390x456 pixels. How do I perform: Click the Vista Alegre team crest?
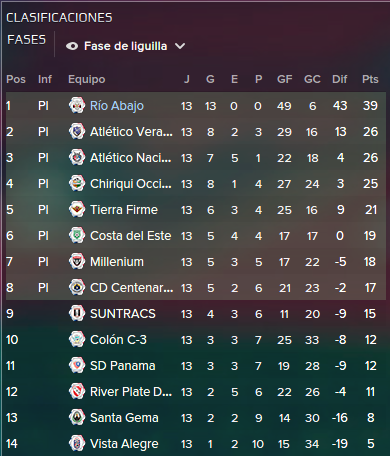[77, 443]
